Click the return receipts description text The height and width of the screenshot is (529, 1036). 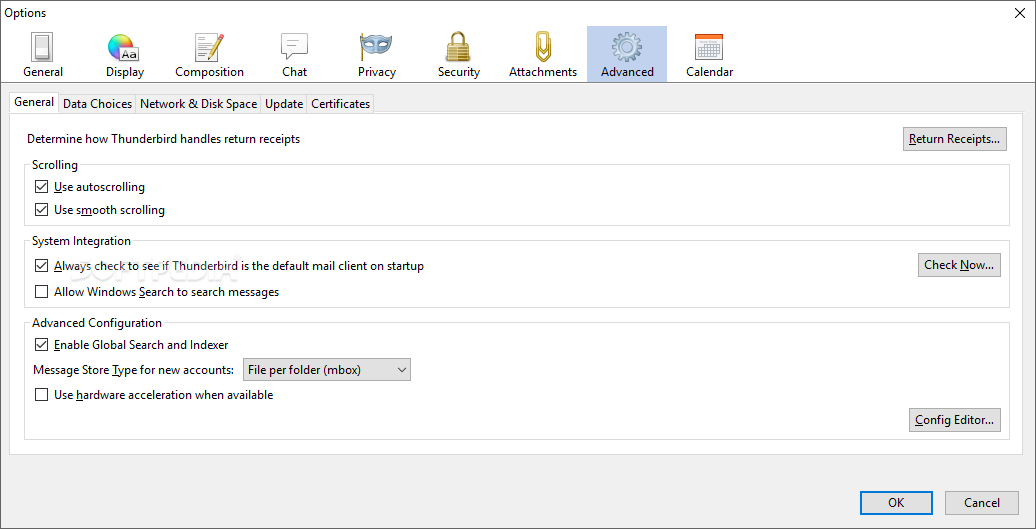click(x=163, y=139)
